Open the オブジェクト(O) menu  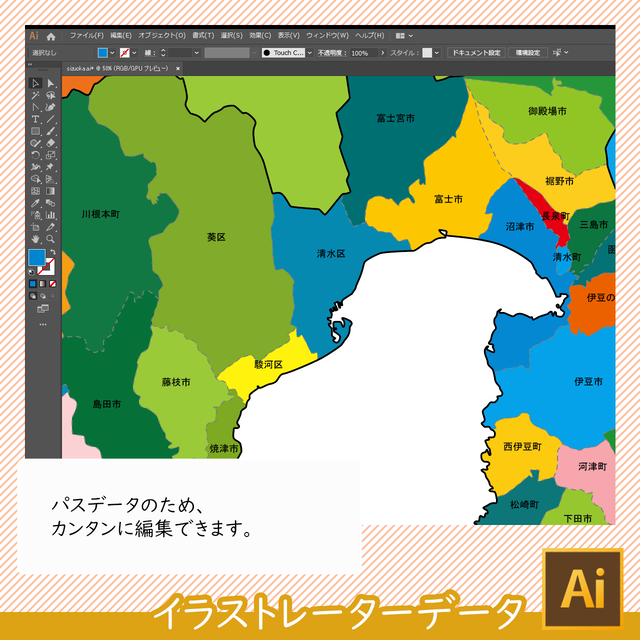(162, 36)
